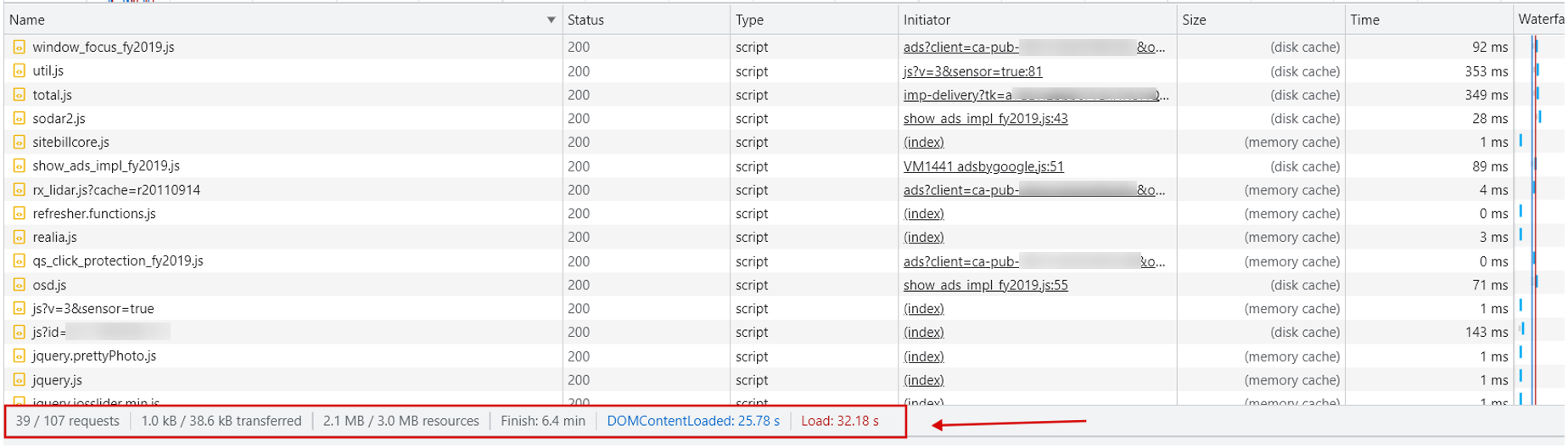
Task: Sort by the Size column header
Action: [x=1194, y=20]
